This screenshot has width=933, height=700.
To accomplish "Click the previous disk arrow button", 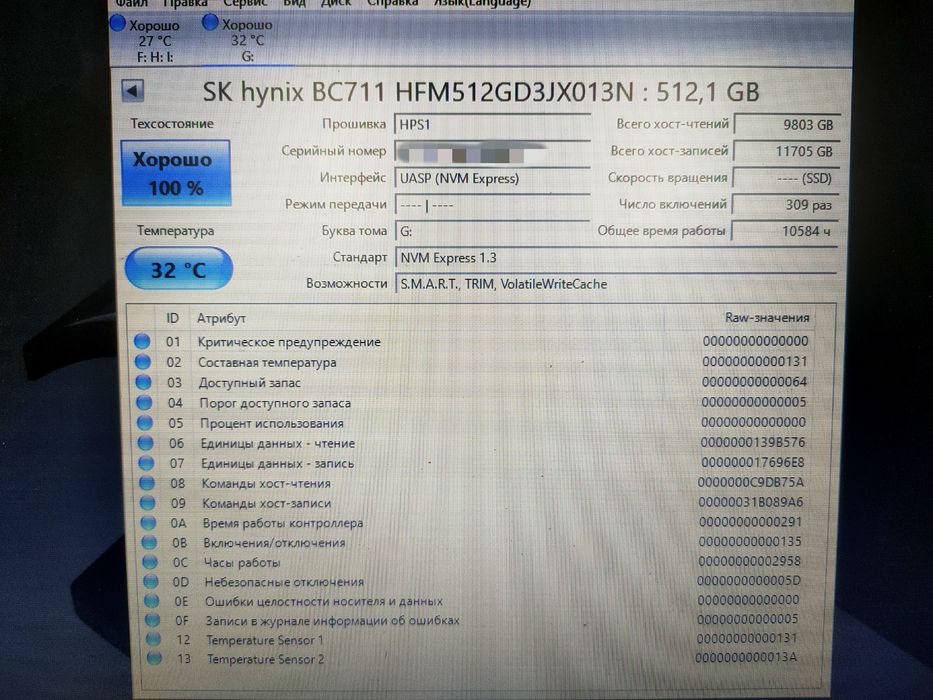I will (132, 91).
